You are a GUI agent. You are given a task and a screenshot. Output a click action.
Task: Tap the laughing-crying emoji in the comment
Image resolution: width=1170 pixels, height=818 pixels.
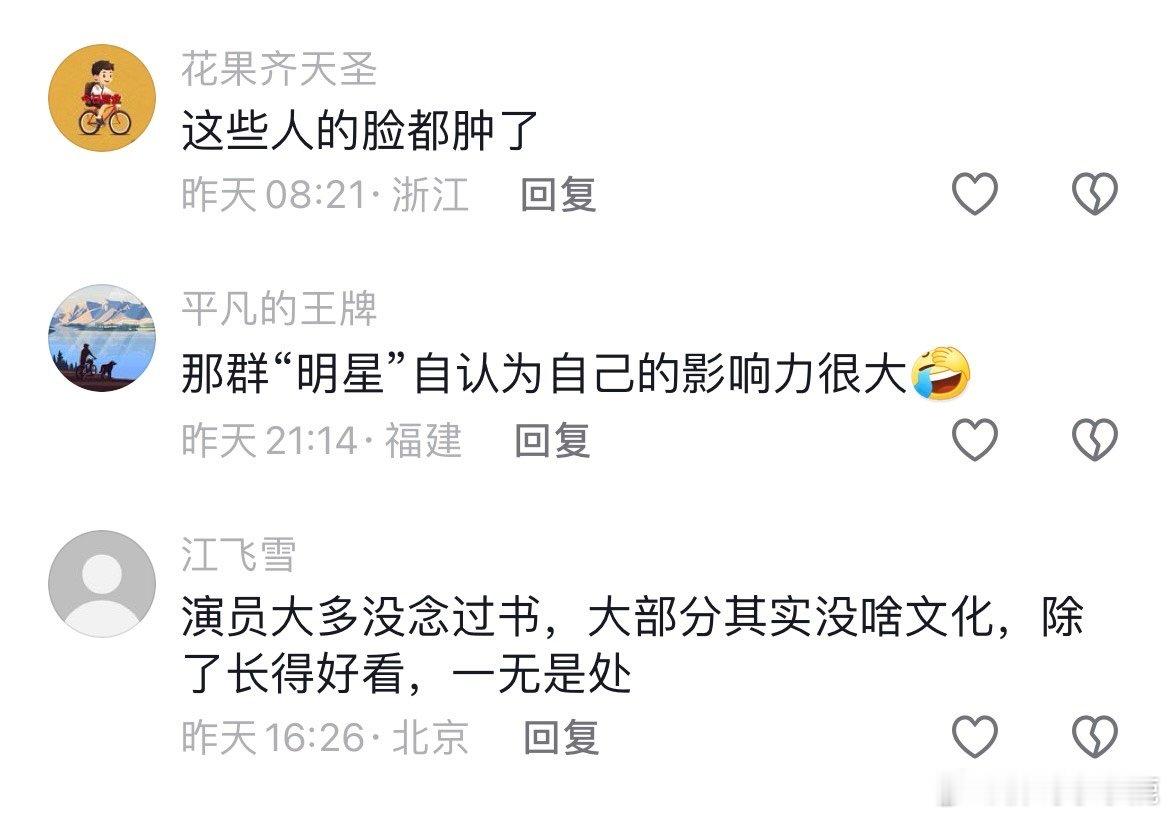coord(941,373)
